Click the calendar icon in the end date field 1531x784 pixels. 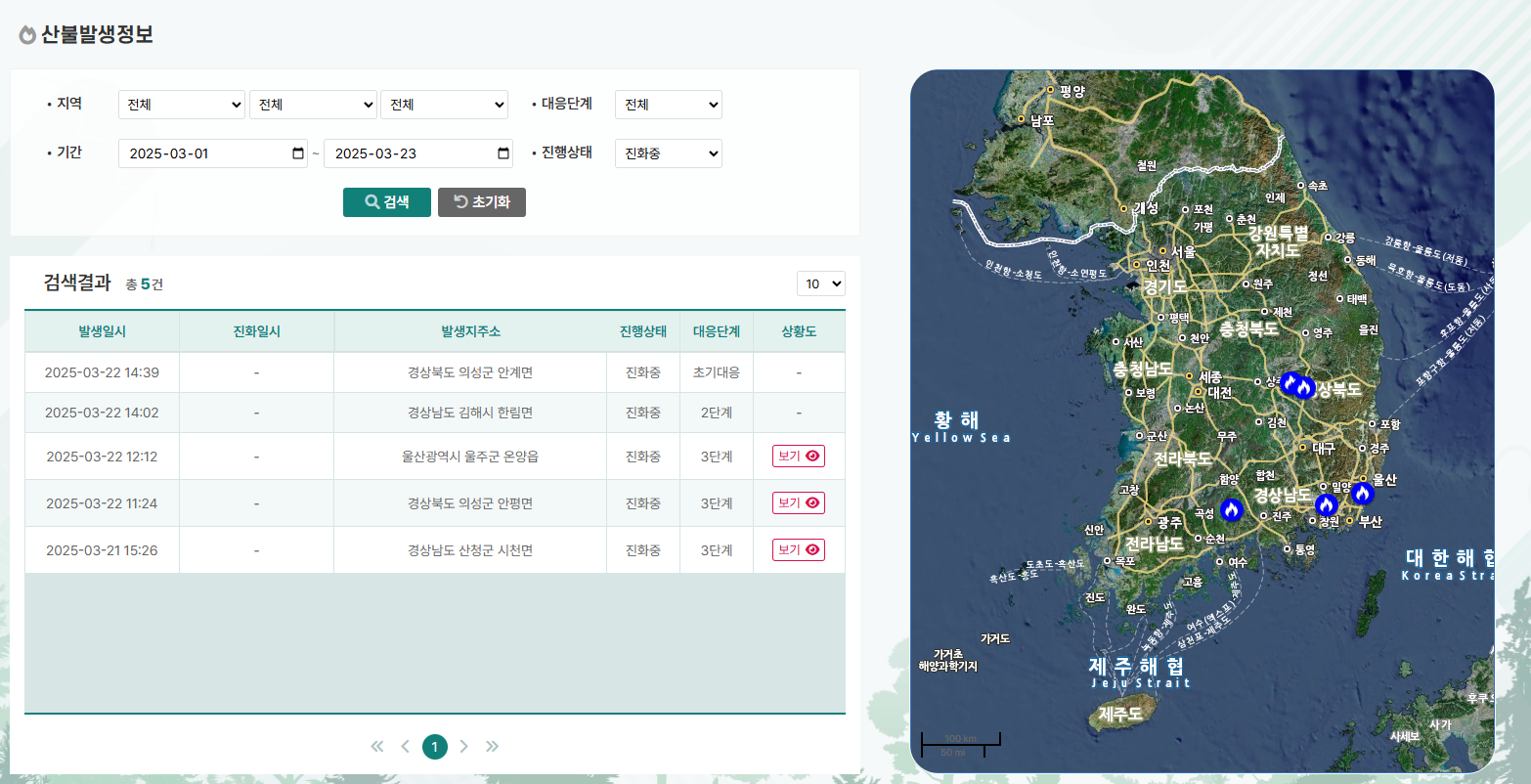coord(503,153)
